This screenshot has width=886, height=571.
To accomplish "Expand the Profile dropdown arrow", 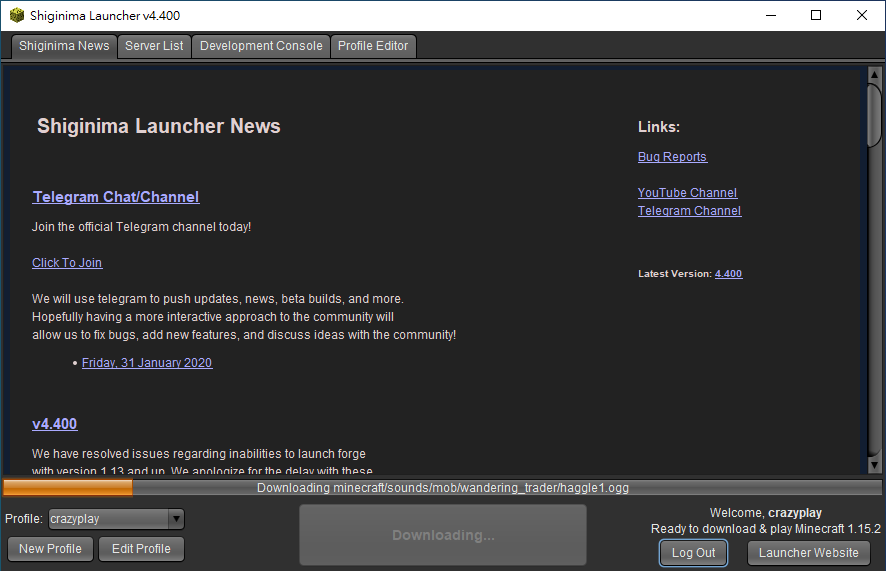I will 176,518.
